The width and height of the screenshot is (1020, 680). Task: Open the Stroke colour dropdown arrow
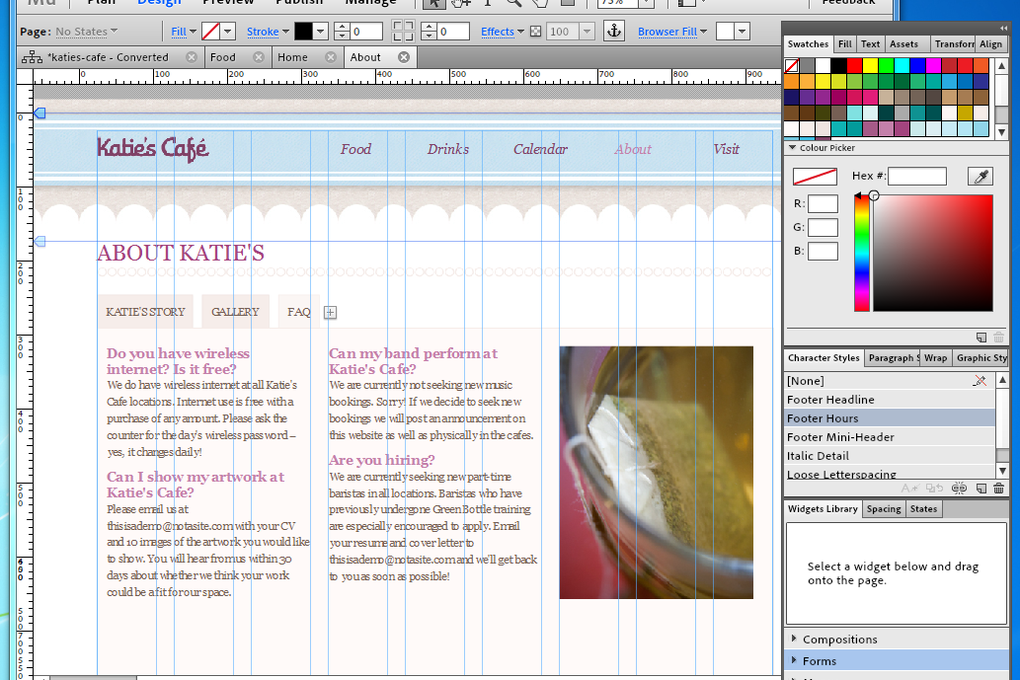(320, 31)
